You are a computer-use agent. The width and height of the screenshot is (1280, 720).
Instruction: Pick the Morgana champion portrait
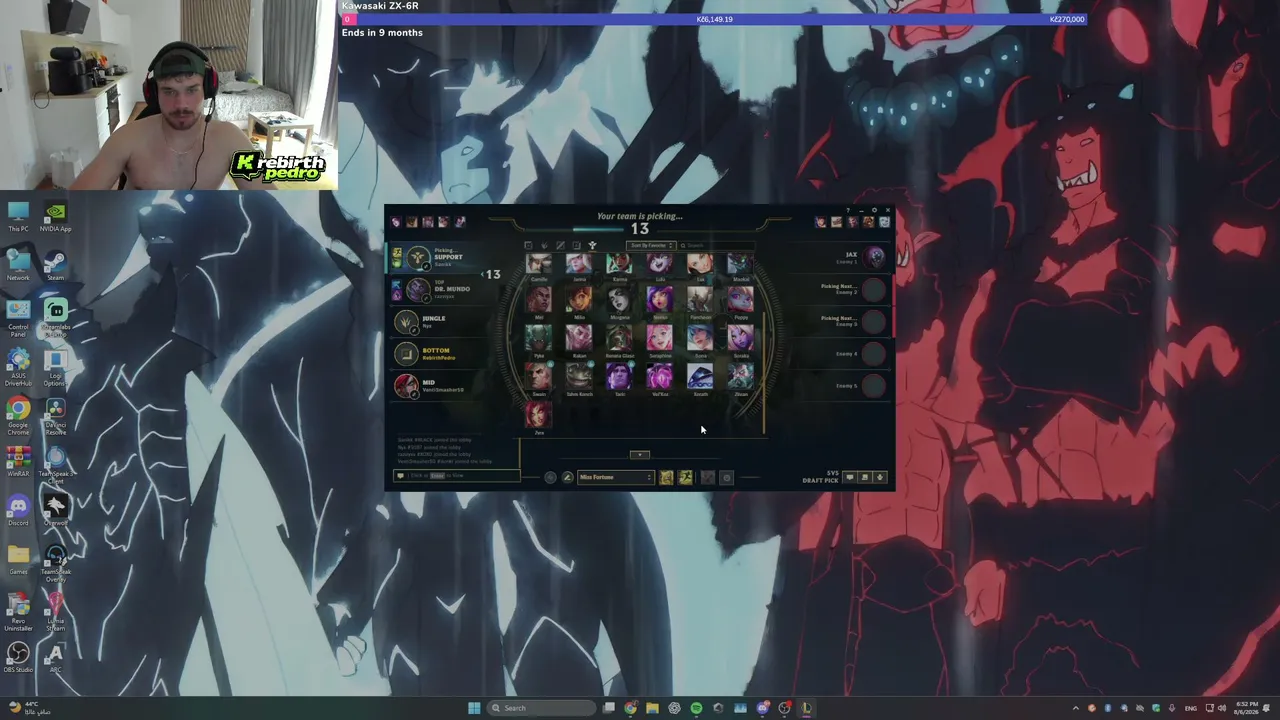[x=619, y=299]
